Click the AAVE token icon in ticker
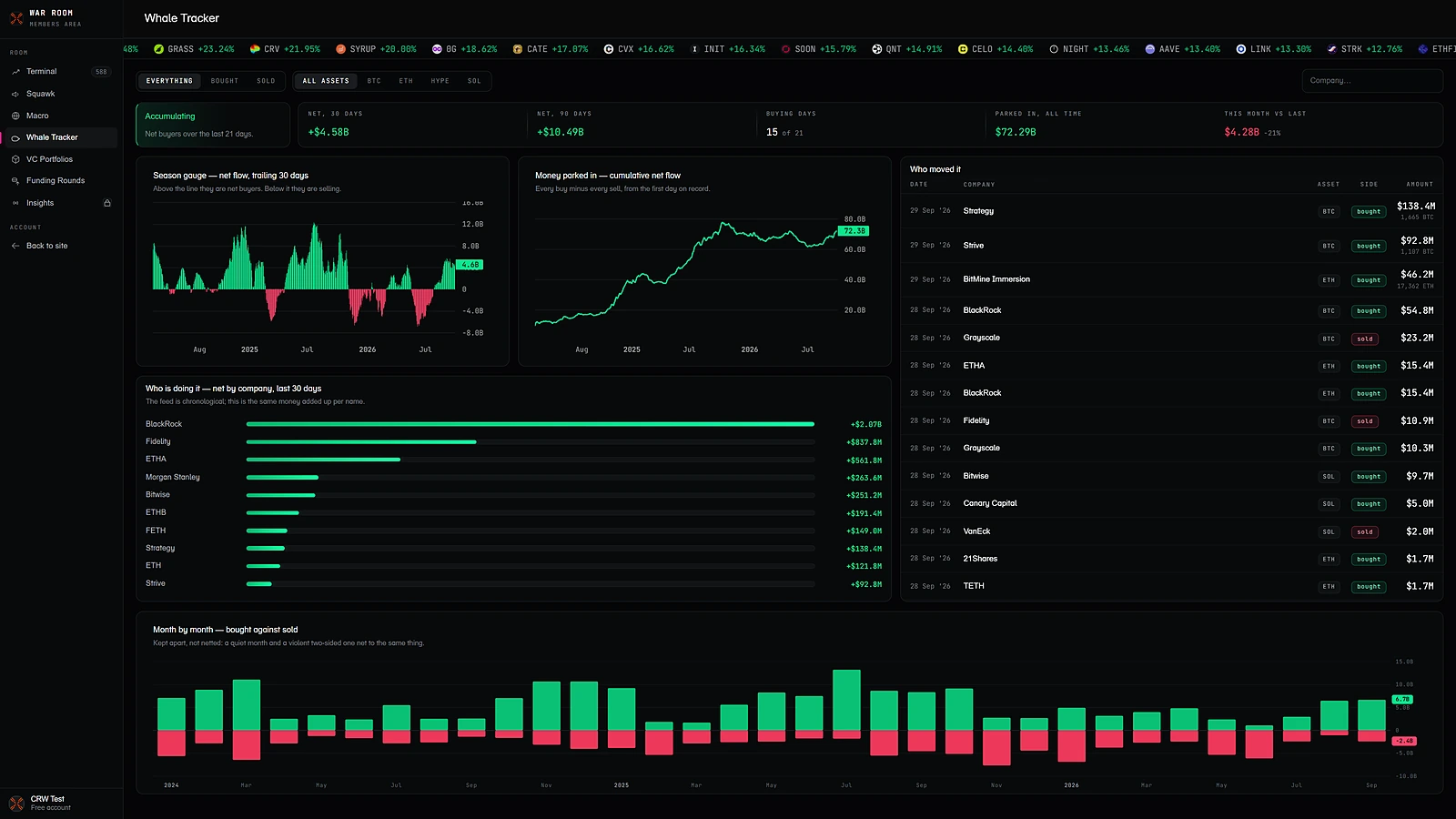 1150,49
